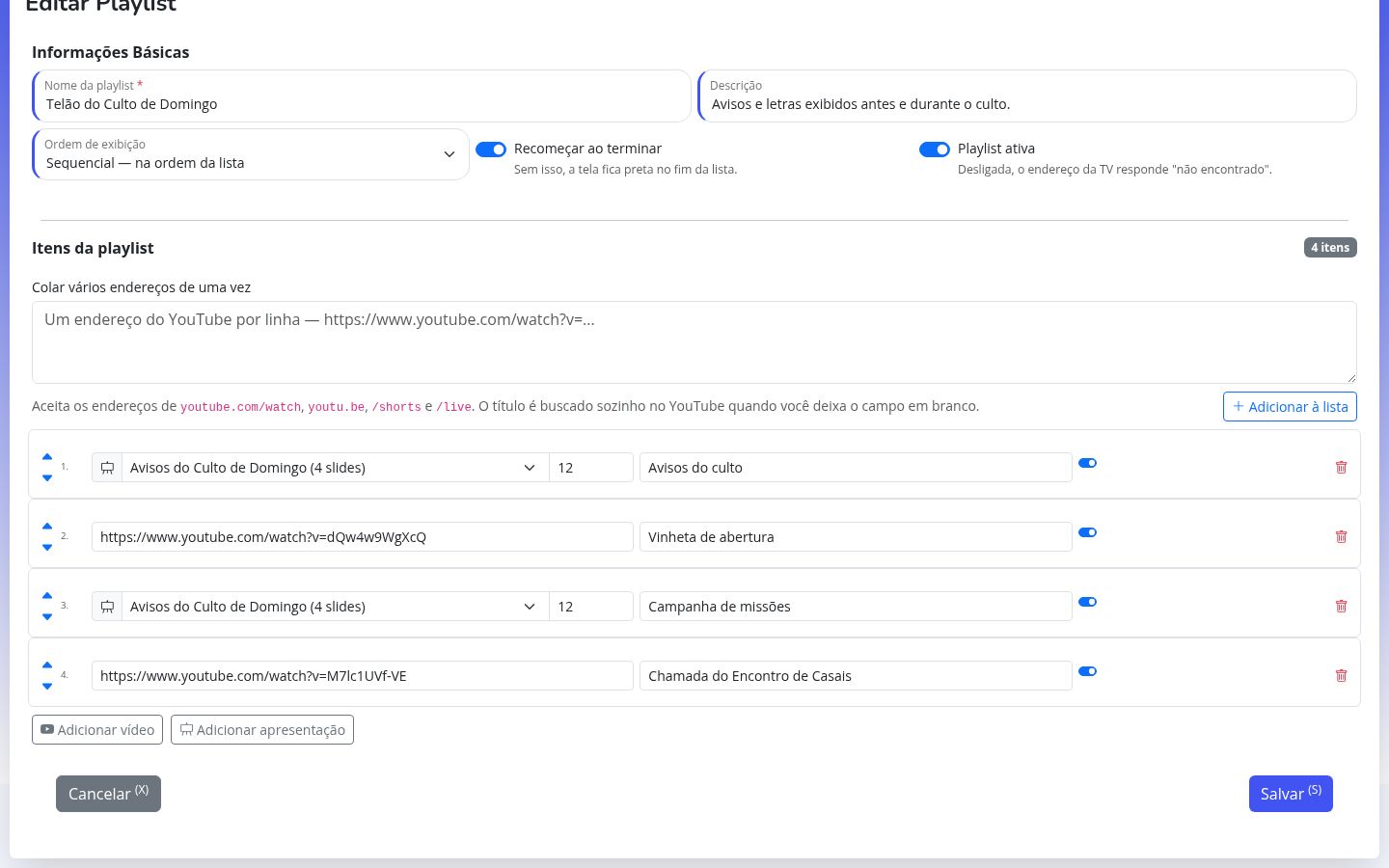Click 'Colar vários endereços de uma vez' label
The image size is (1389, 868).
coord(141,287)
